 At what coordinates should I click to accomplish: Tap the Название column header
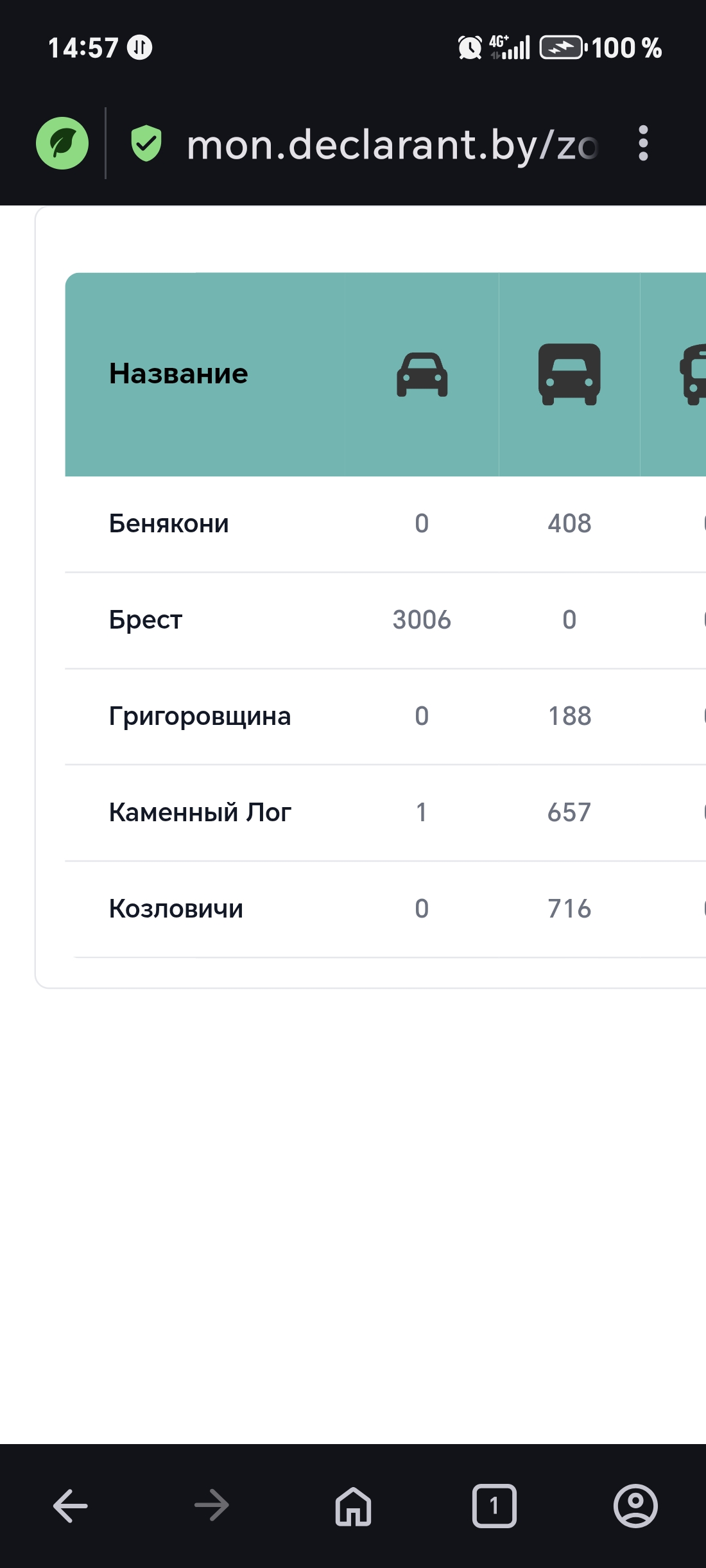(x=178, y=374)
